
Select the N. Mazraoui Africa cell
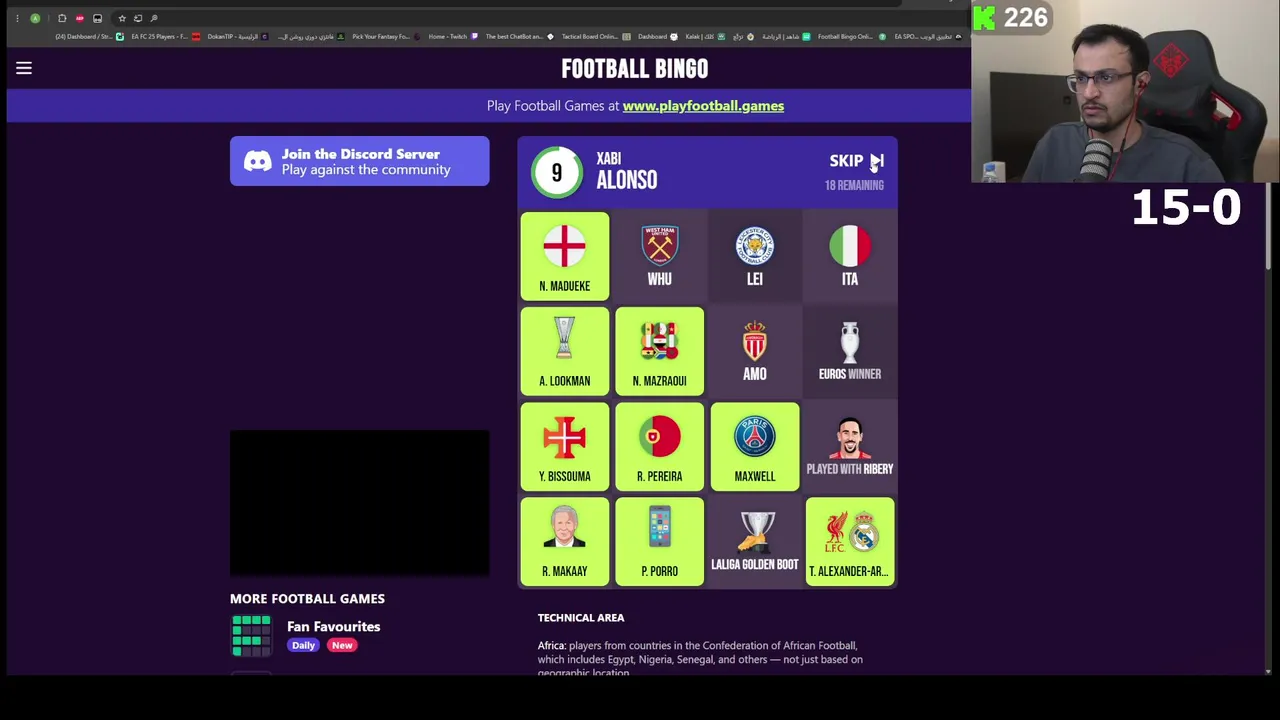(x=659, y=351)
